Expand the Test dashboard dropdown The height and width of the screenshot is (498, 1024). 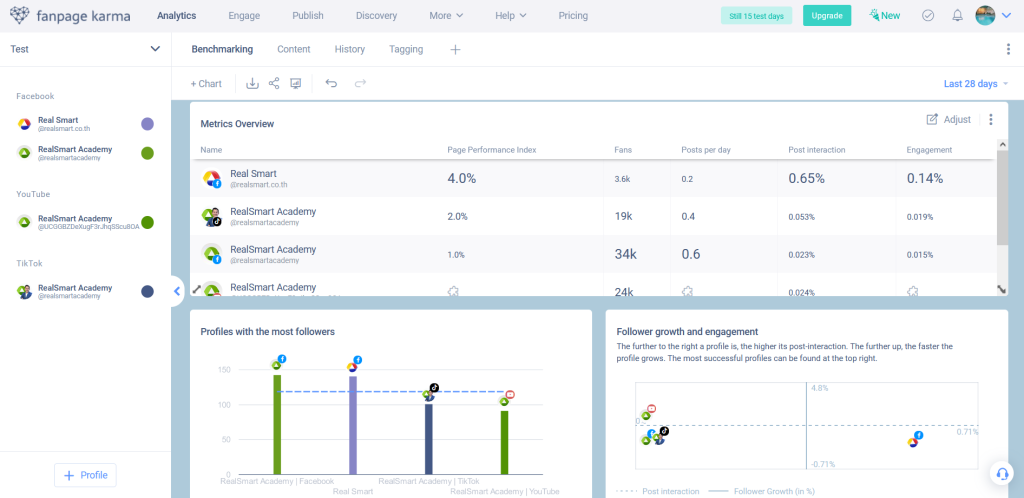coord(155,49)
